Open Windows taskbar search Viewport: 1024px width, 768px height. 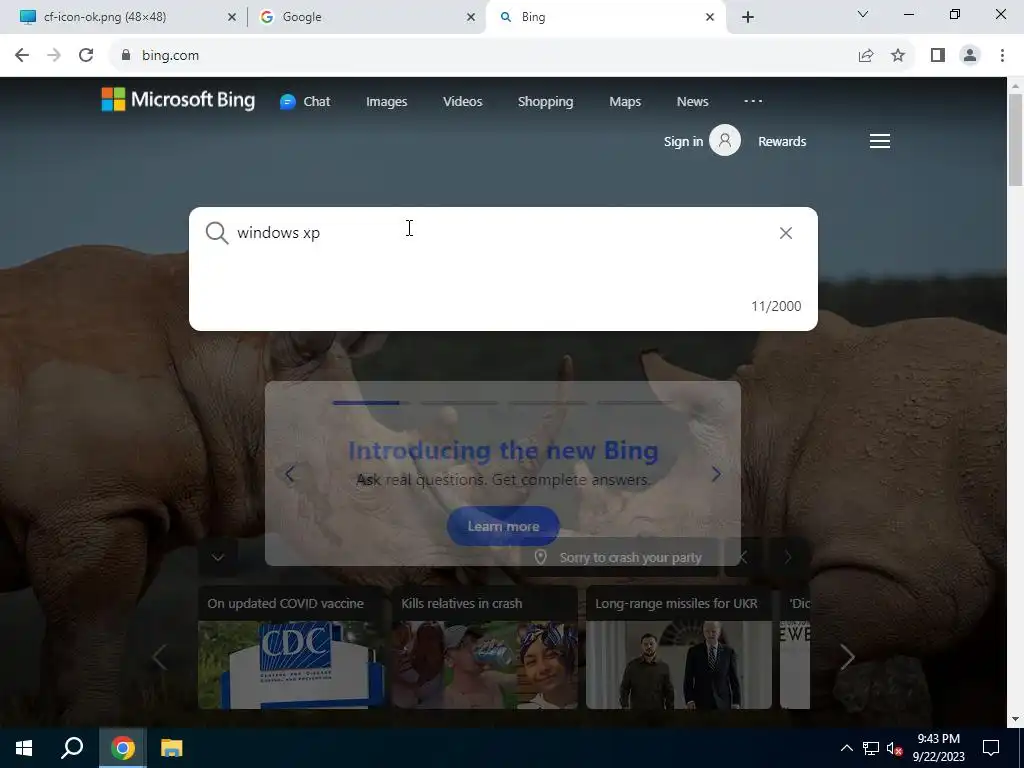pyautogui.click(x=72, y=748)
